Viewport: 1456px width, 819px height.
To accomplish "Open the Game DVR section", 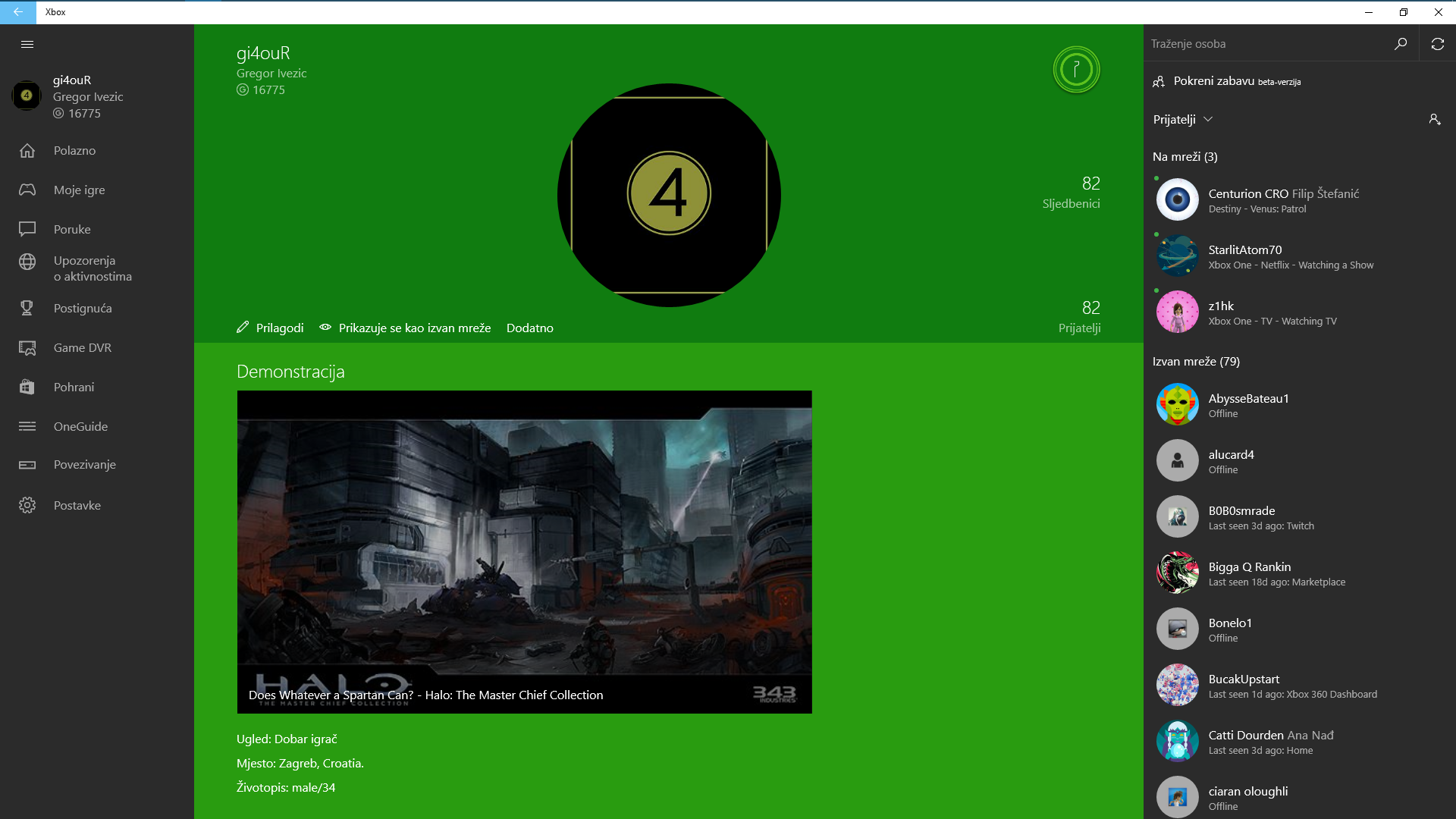I will click(82, 347).
